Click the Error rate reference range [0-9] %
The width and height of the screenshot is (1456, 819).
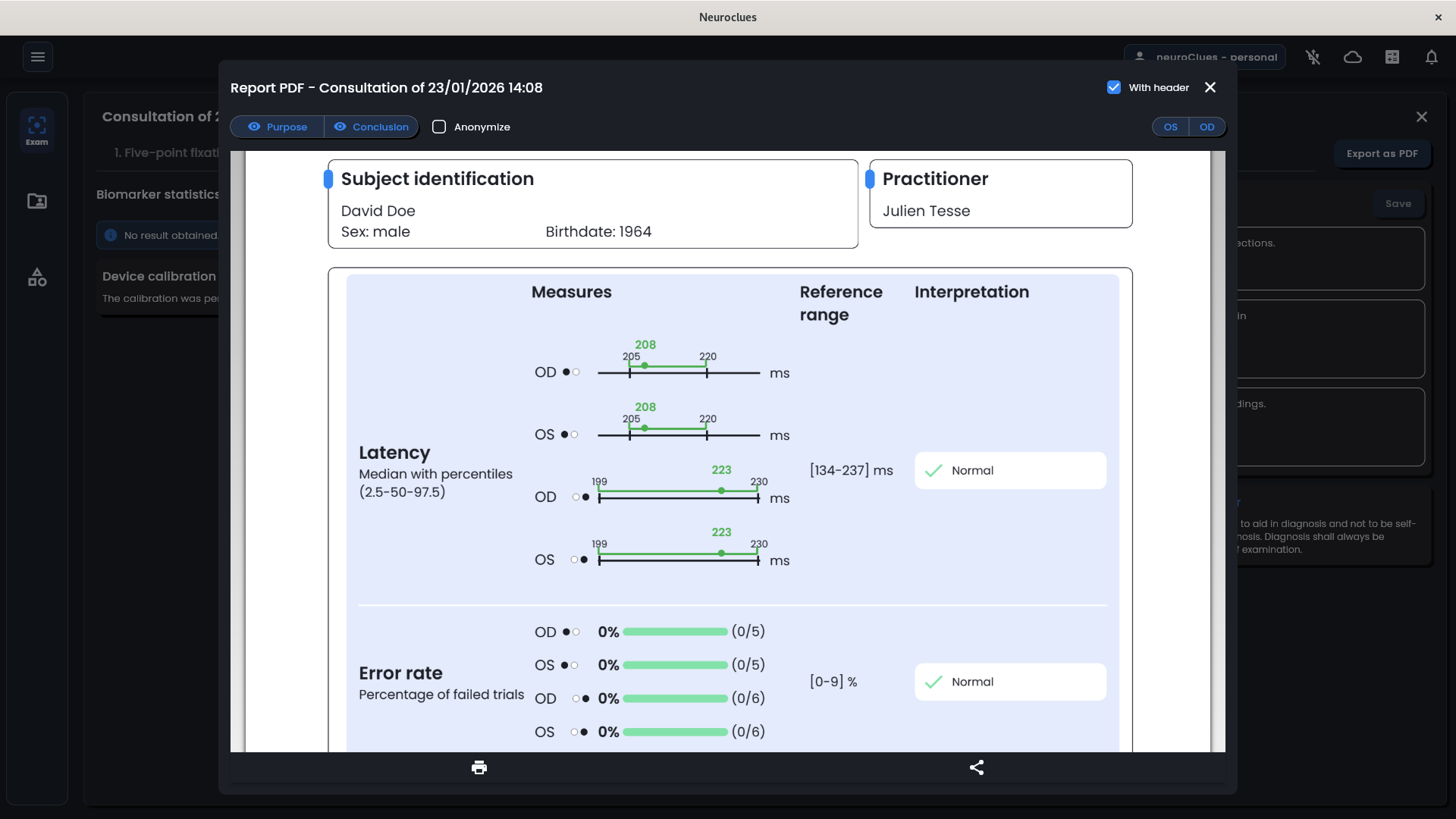[x=833, y=682]
